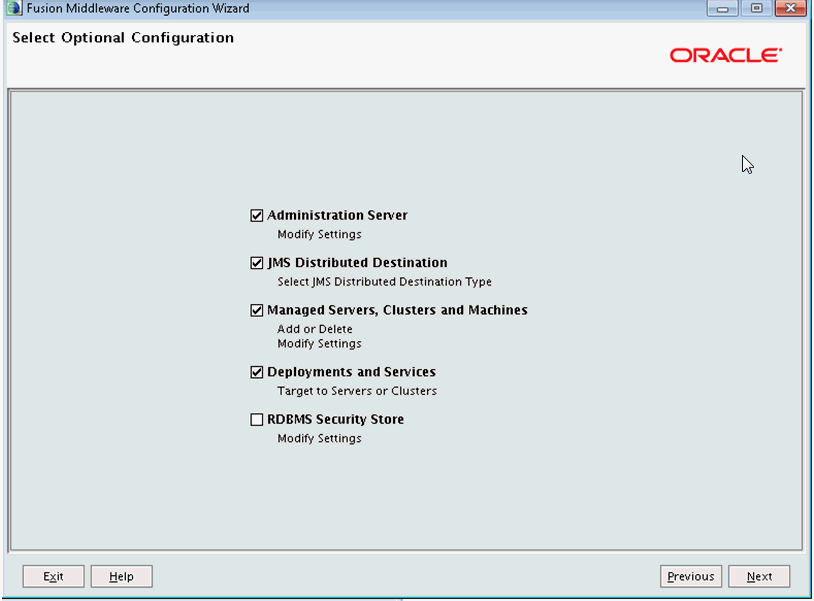Viewport: 814px width, 601px height.
Task: Uncheck the Deployments and Services checkbox
Action: tap(256, 372)
